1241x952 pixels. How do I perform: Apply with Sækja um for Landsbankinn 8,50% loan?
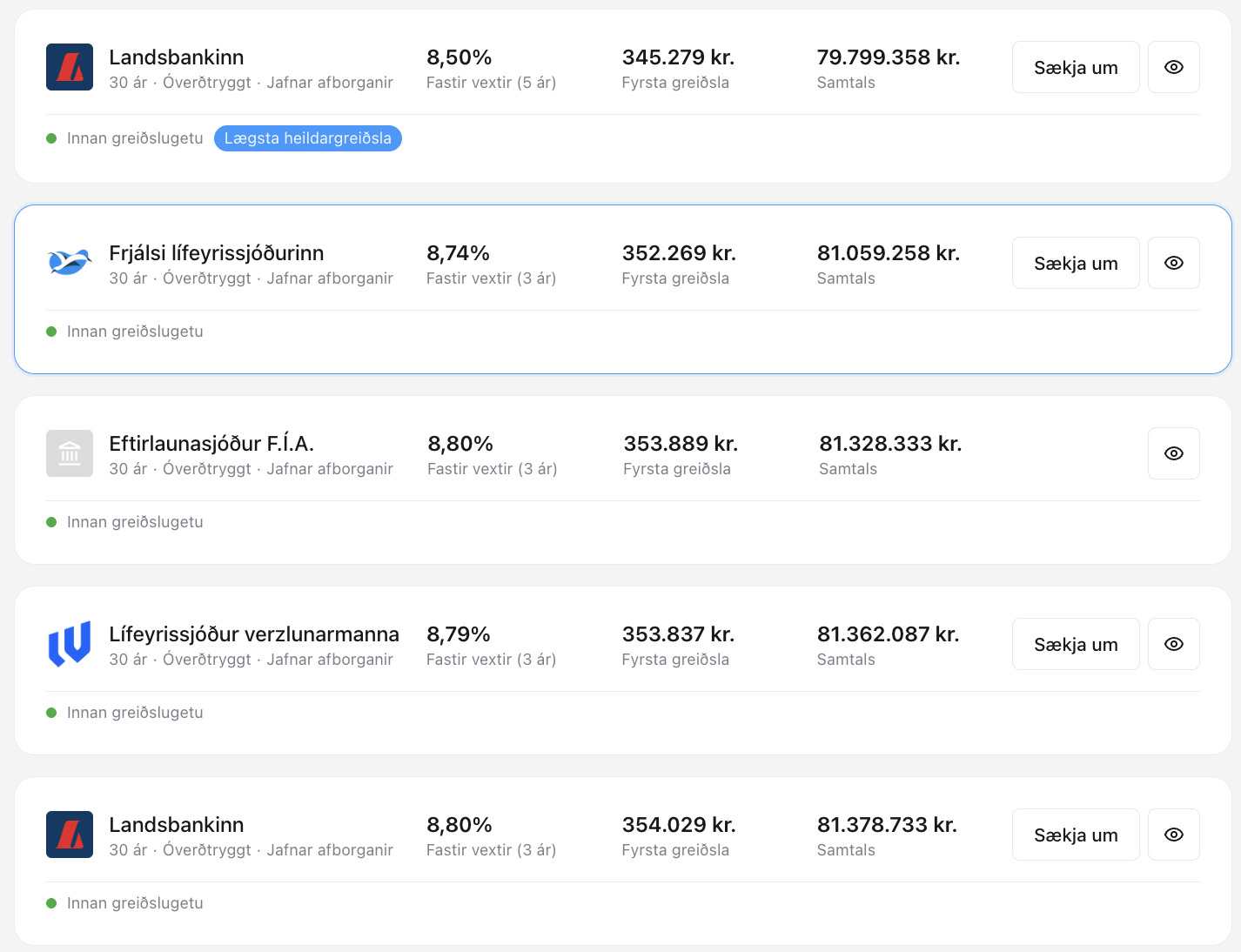(x=1076, y=67)
